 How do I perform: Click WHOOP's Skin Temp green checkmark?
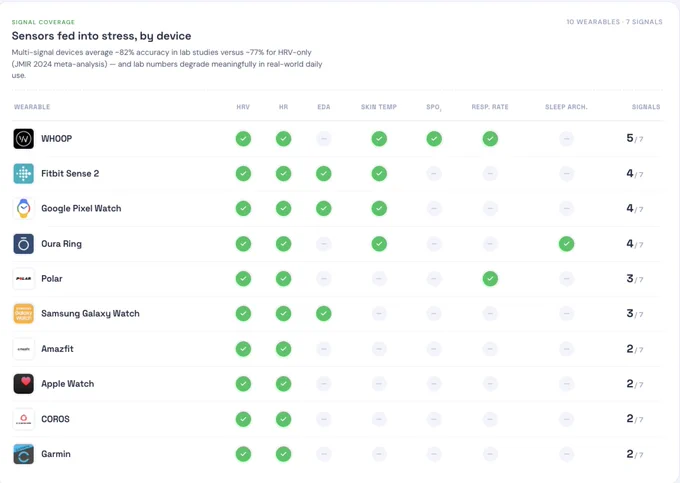pos(379,139)
